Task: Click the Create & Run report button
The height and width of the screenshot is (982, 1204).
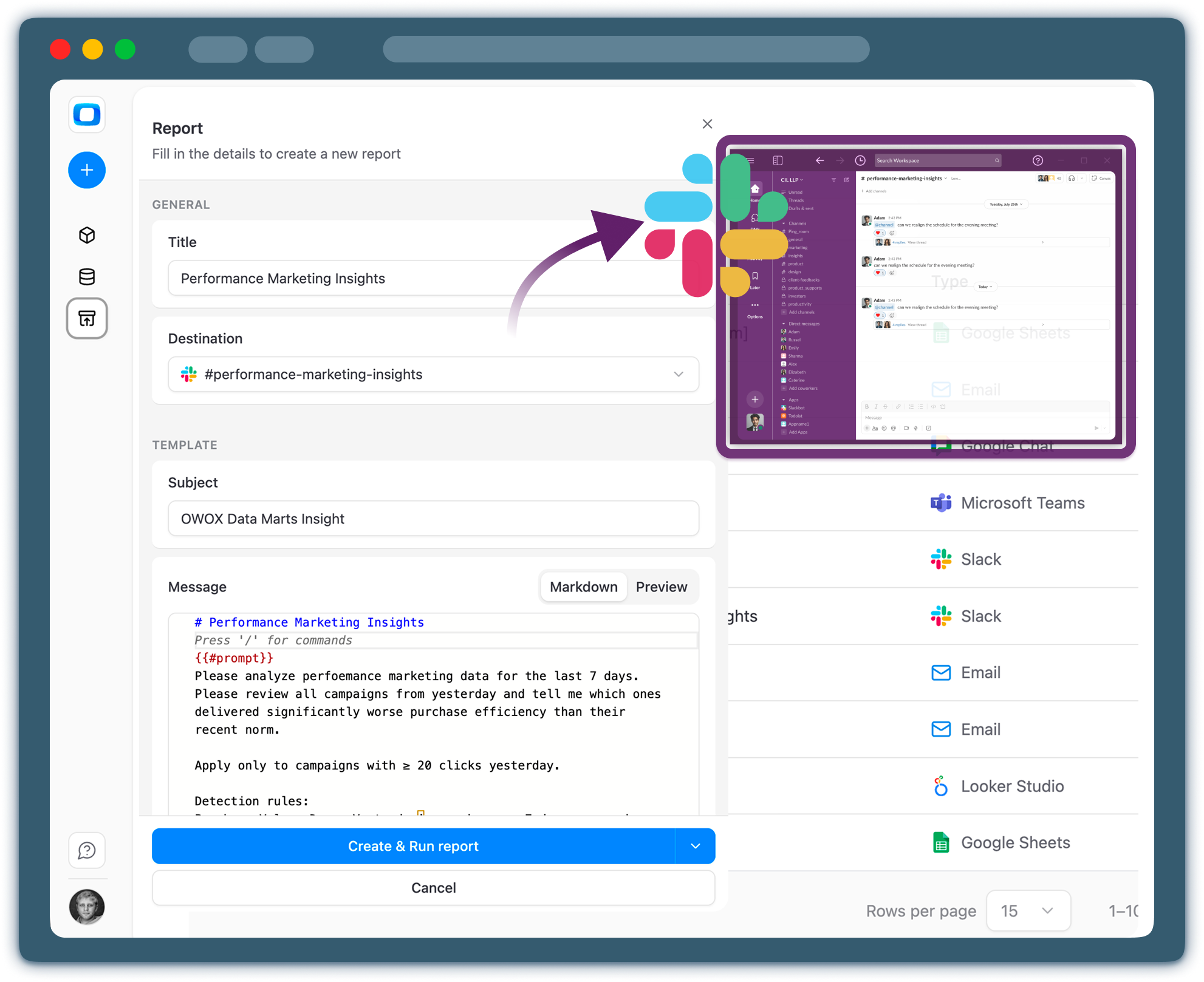Action: (413, 846)
